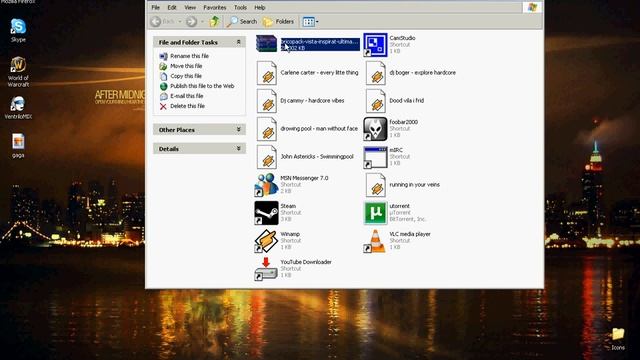Select the bricopack vista inspirat archive icon
This screenshot has width=640, height=360.
click(x=266, y=44)
